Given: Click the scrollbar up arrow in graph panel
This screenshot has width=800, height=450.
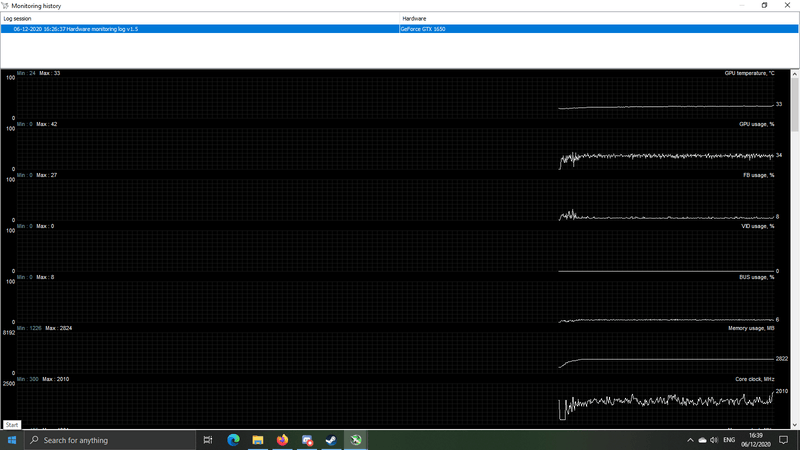Looking at the screenshot, I should 794,74.
